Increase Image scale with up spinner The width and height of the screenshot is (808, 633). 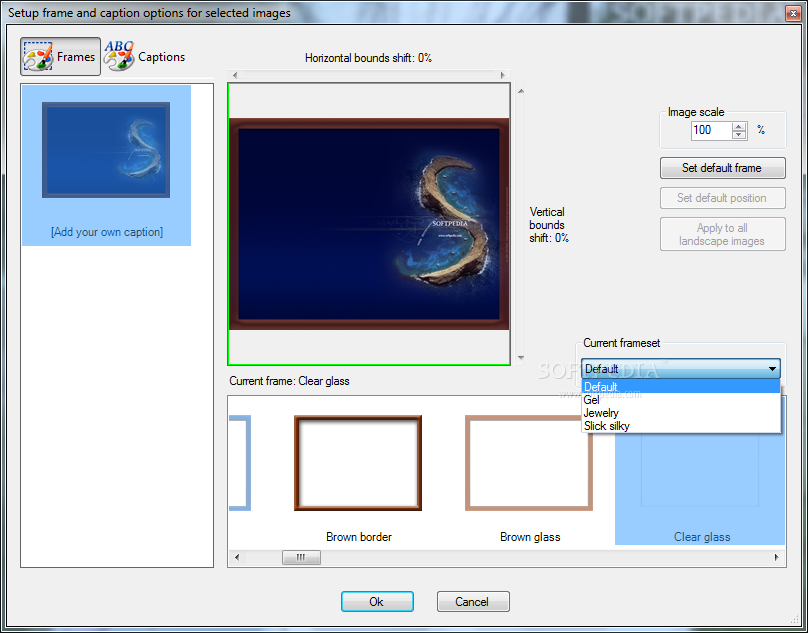point(739,126)
